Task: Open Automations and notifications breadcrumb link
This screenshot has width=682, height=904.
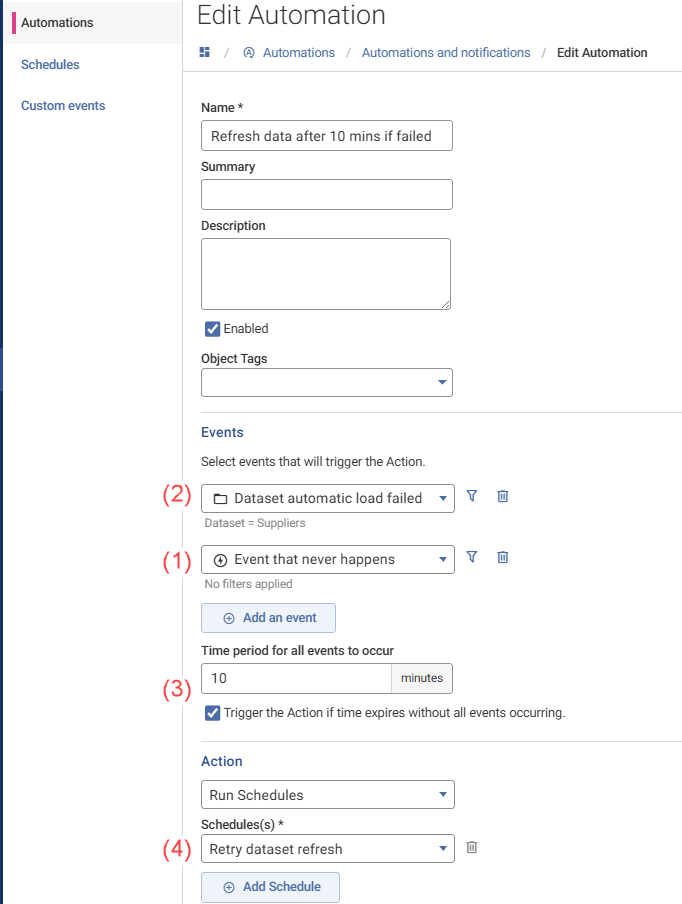Action: pos(446,52)
